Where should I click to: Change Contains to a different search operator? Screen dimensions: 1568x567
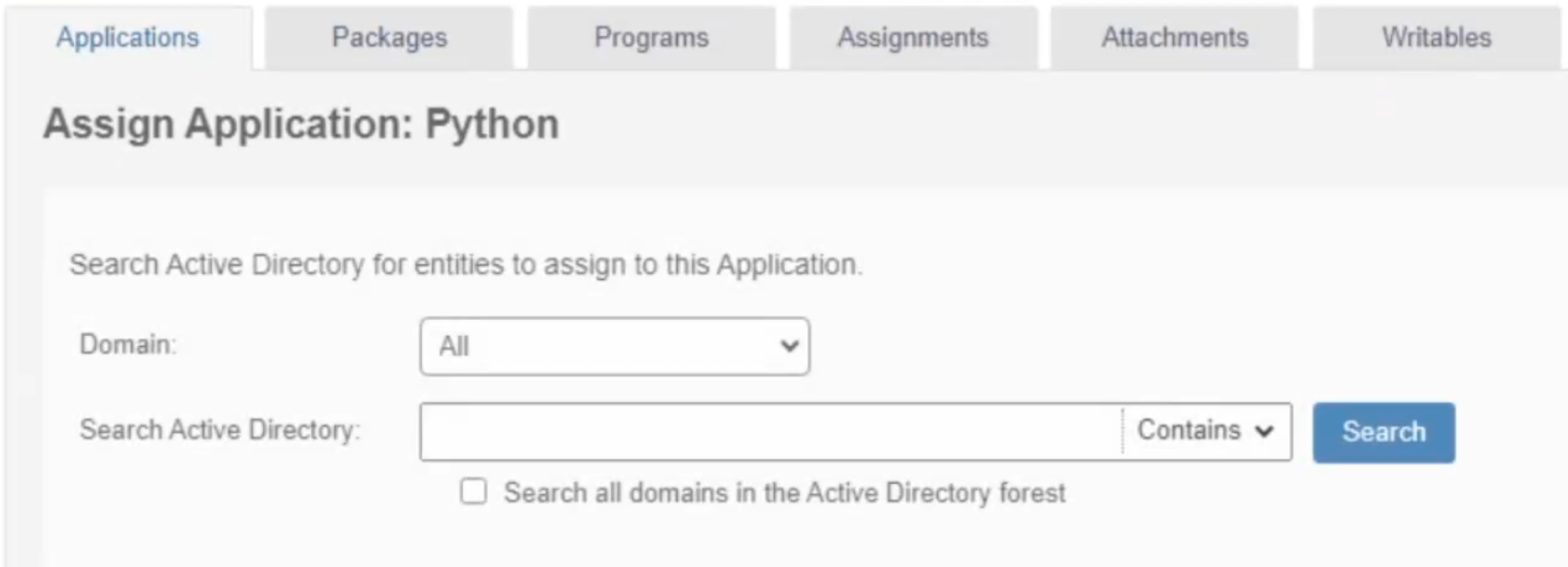pos(1203,430)
